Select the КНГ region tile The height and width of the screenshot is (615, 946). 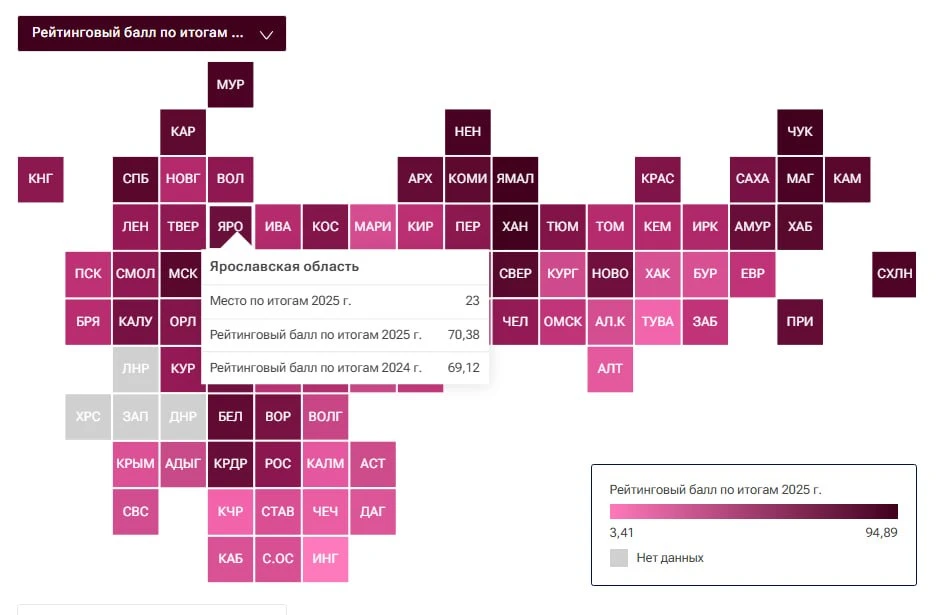click(40, 179)
